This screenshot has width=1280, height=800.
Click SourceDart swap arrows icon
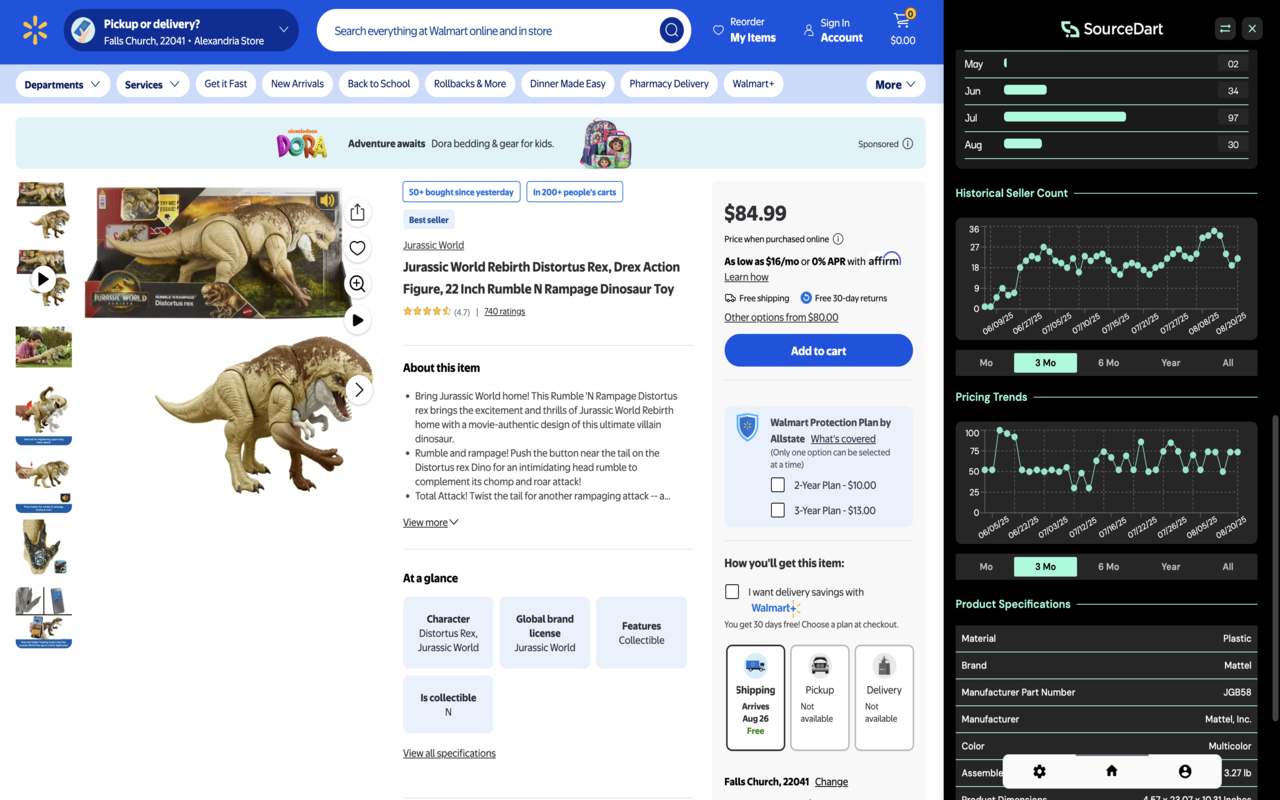[x=1225, y=29]
